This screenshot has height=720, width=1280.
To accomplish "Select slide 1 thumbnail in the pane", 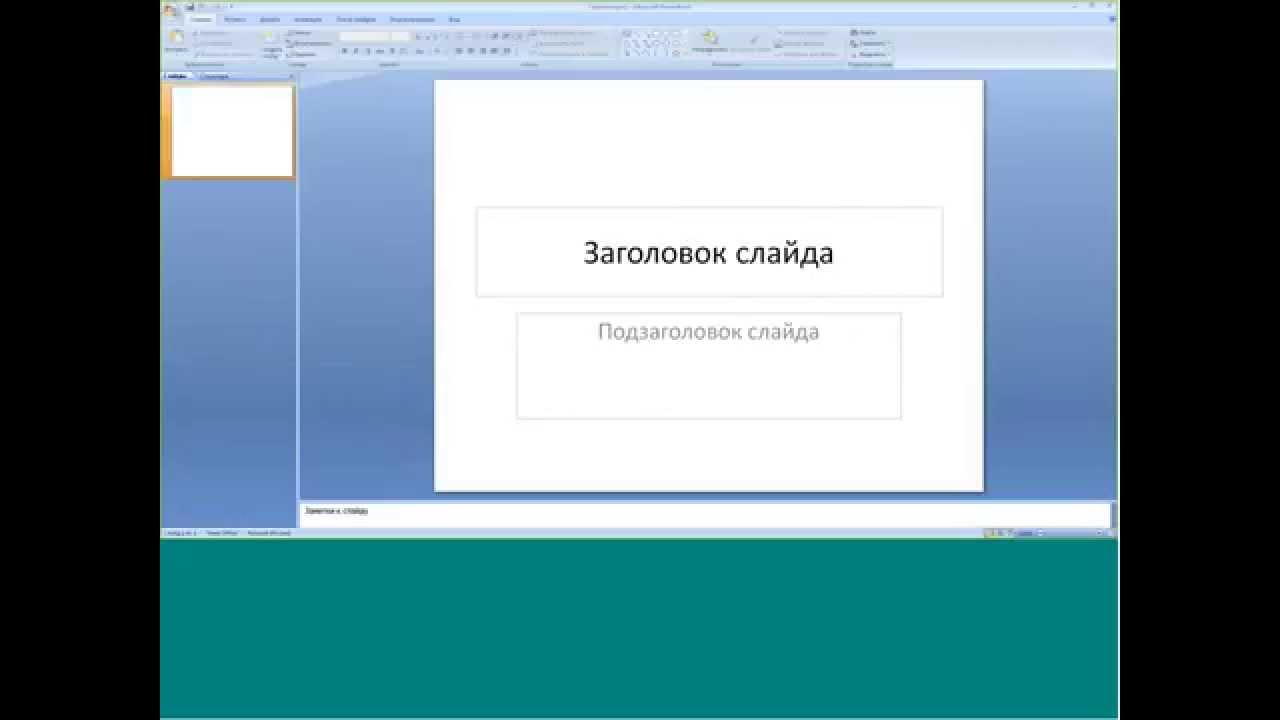I will [x=232, y=131].
